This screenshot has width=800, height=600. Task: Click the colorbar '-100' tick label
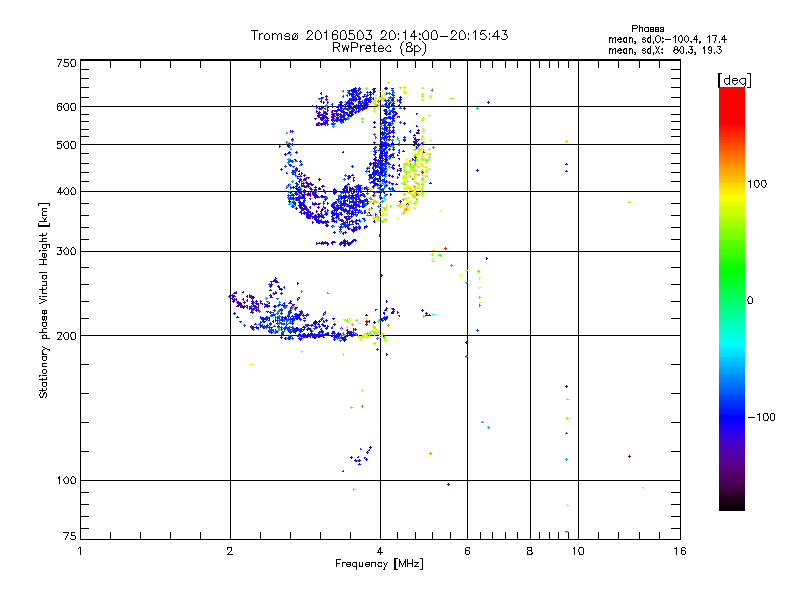pyautogui.click(x=762, y=417)
